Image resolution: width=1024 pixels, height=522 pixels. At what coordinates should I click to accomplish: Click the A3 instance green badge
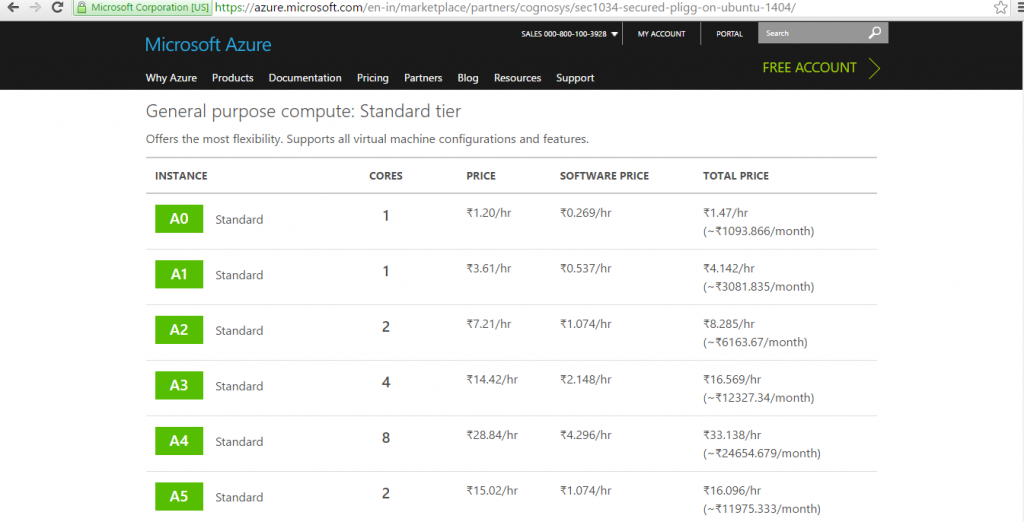179,385
